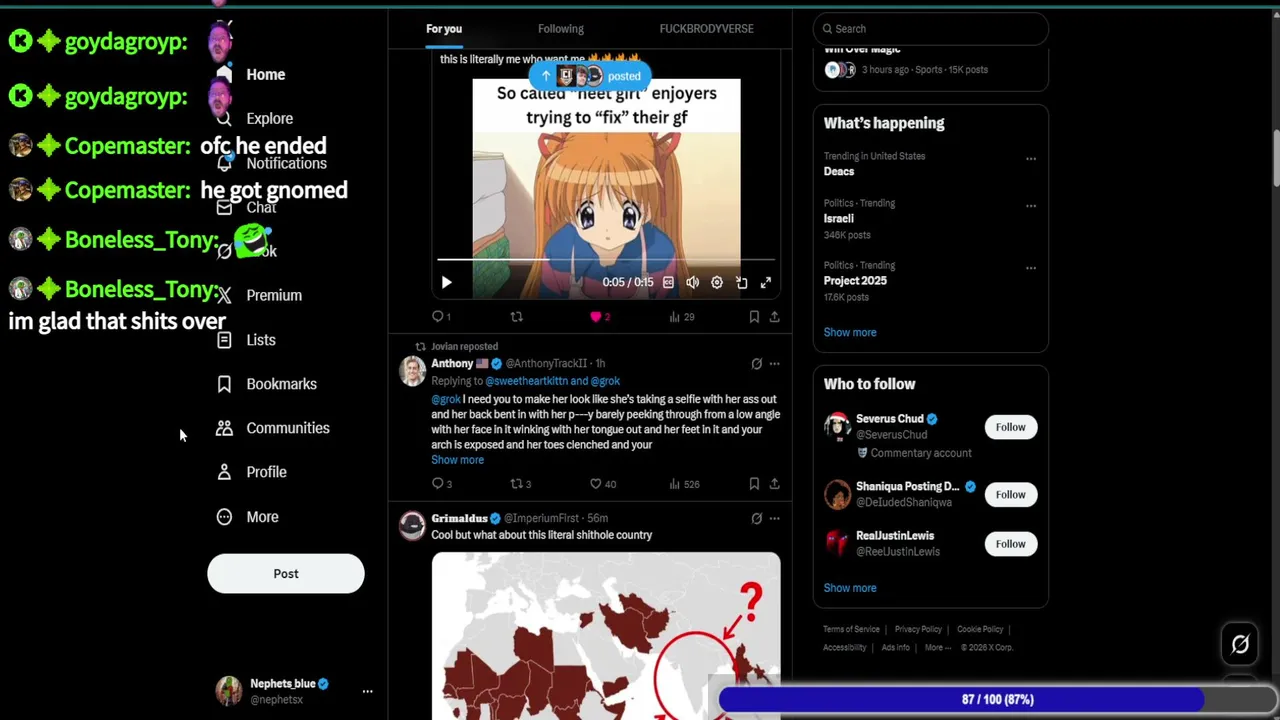Enter fullscreen on the video

tap(766, 283)
